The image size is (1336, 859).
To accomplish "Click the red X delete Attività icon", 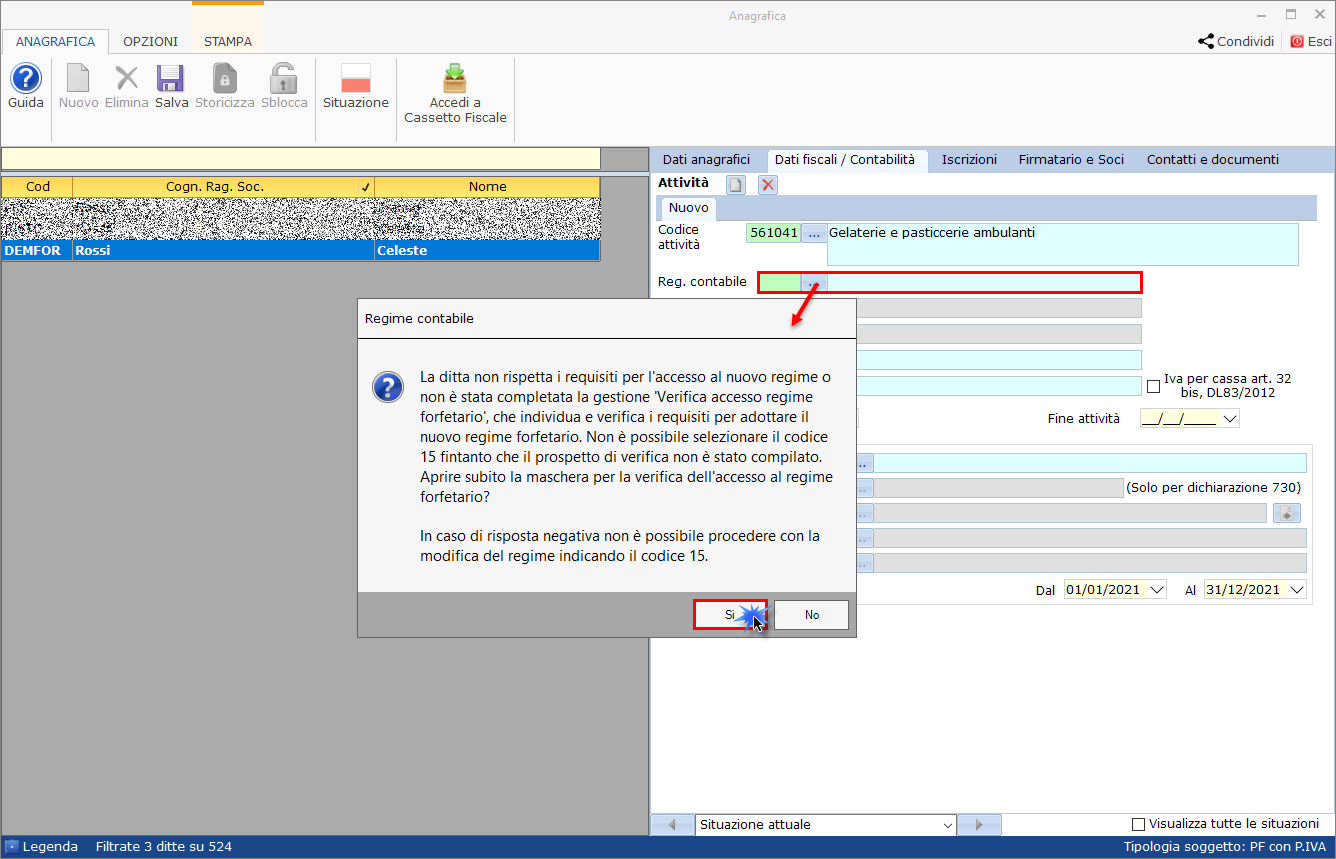I will [767, 184].
